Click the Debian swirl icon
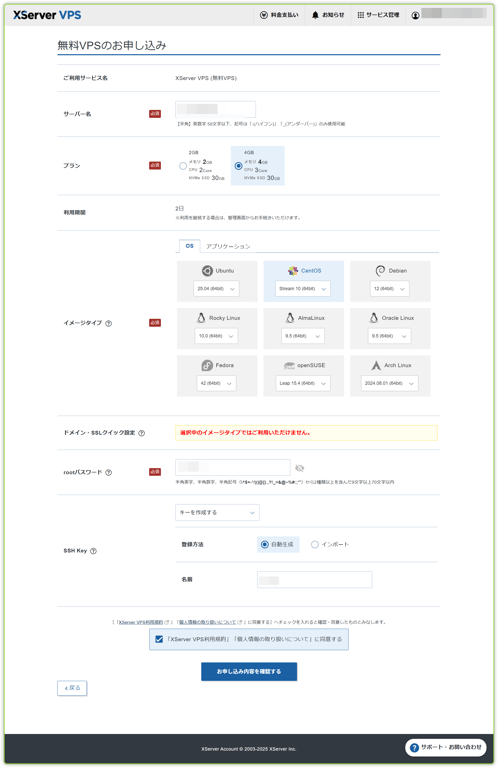The image size is (498, 768). pos(380,271)
